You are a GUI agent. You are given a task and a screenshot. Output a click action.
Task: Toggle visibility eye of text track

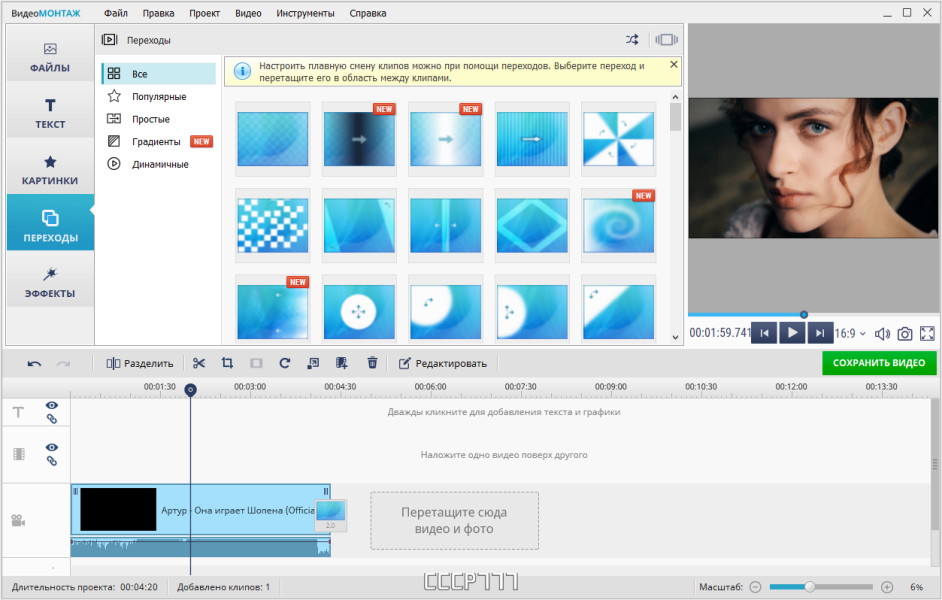(52, 405)
